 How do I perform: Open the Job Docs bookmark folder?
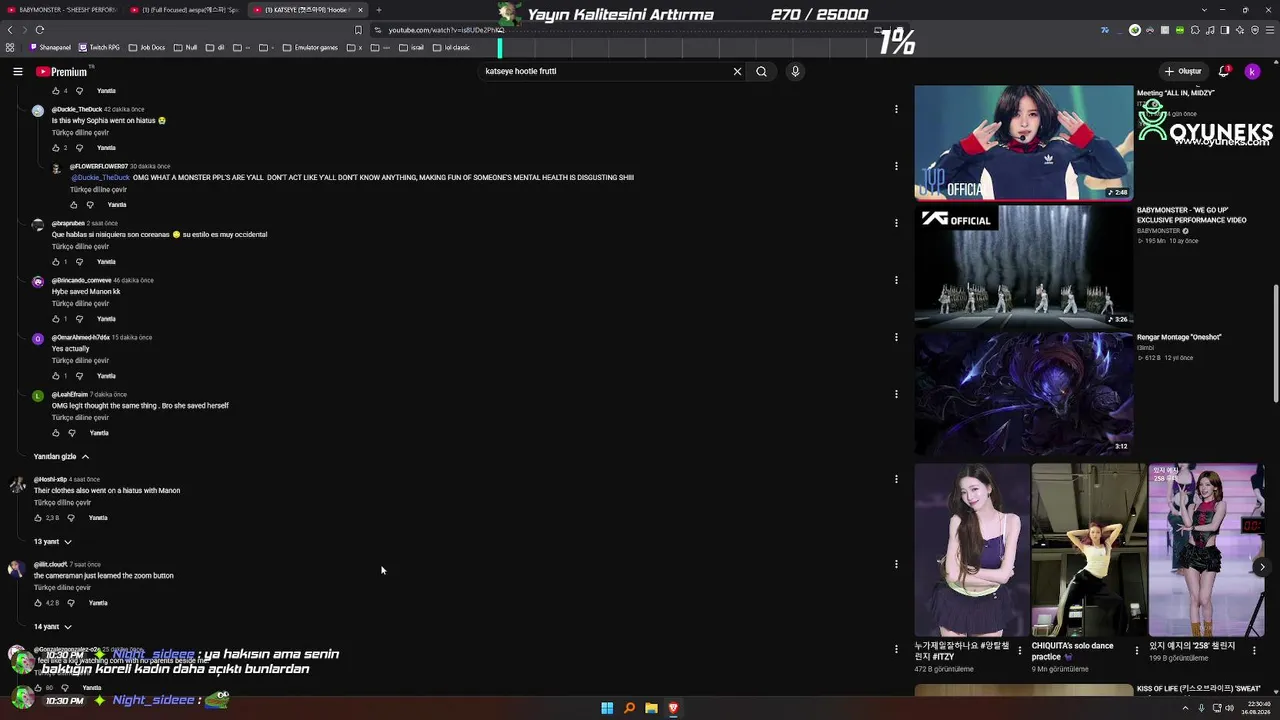[x=146, y=48]
